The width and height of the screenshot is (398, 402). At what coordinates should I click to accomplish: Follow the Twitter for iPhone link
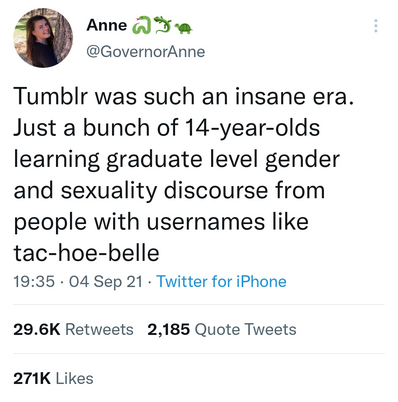click(x=222, y=281)
